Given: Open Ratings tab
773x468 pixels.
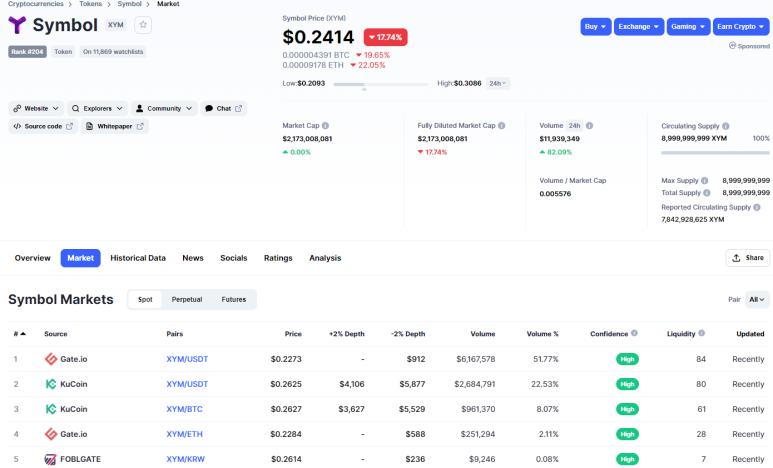Looking at the screenshot, I should tap(278, 258).
